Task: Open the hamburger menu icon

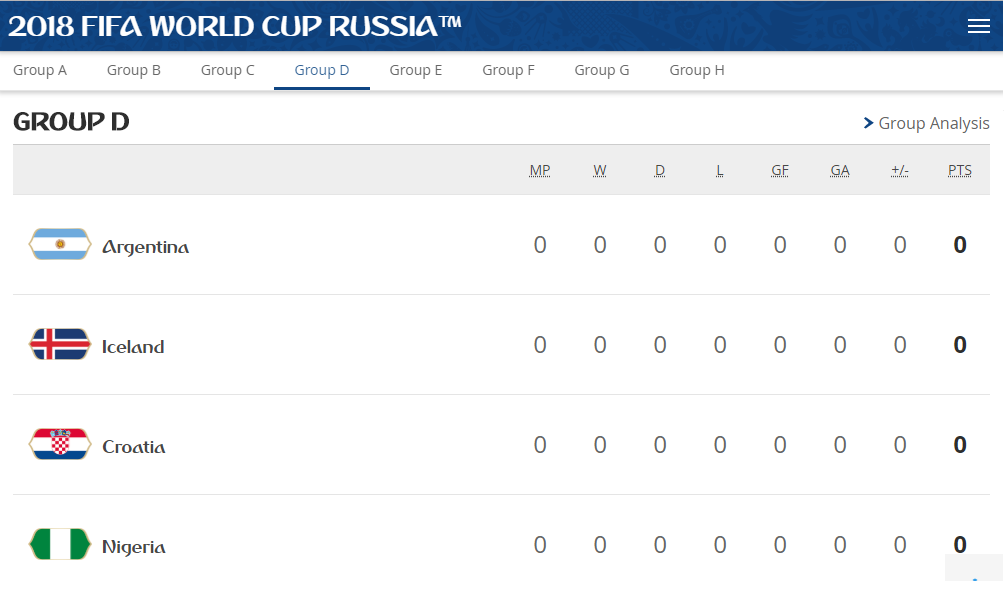Action: (x=978, y=26)
